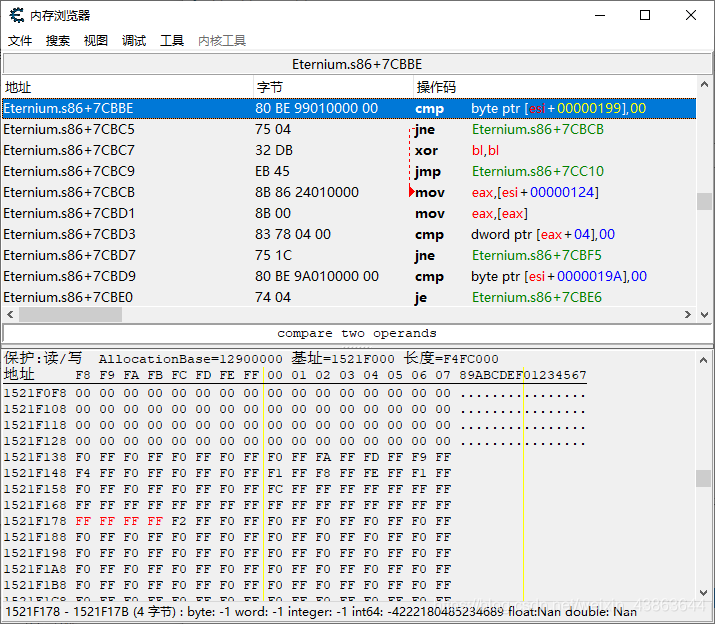
Task: Select disassembly row Eternium.s86+7CBBE
Action: (x=349, y=109)
